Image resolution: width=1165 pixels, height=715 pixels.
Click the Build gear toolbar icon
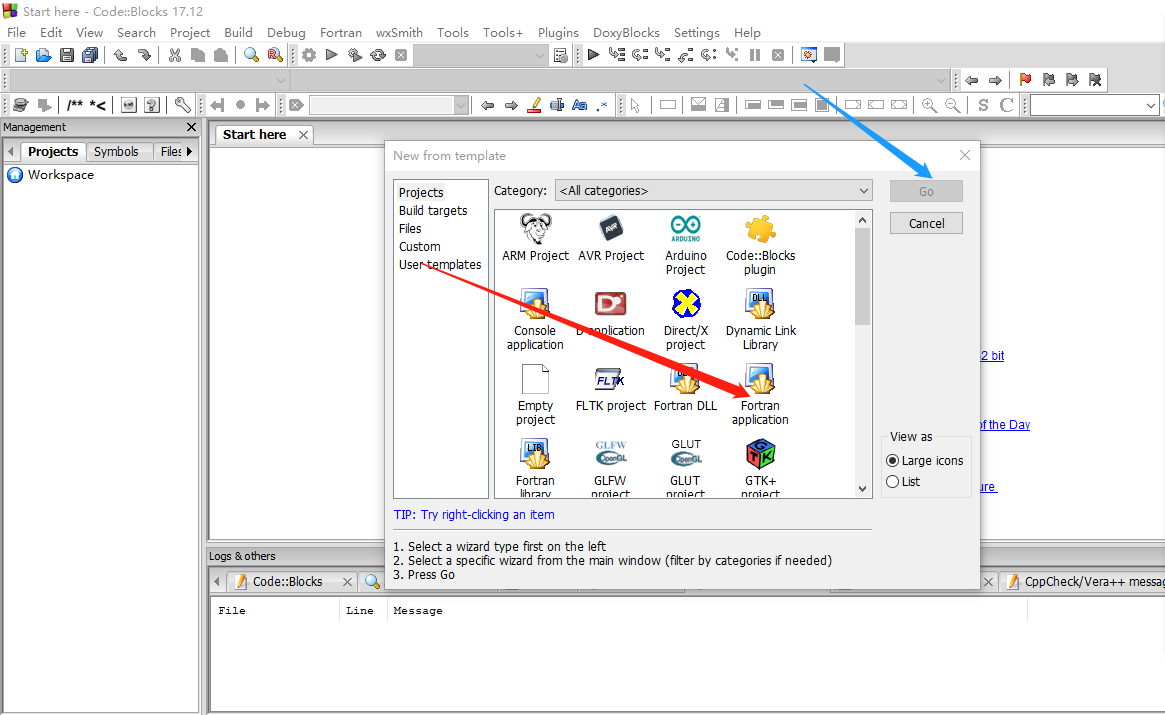point(308,54)
